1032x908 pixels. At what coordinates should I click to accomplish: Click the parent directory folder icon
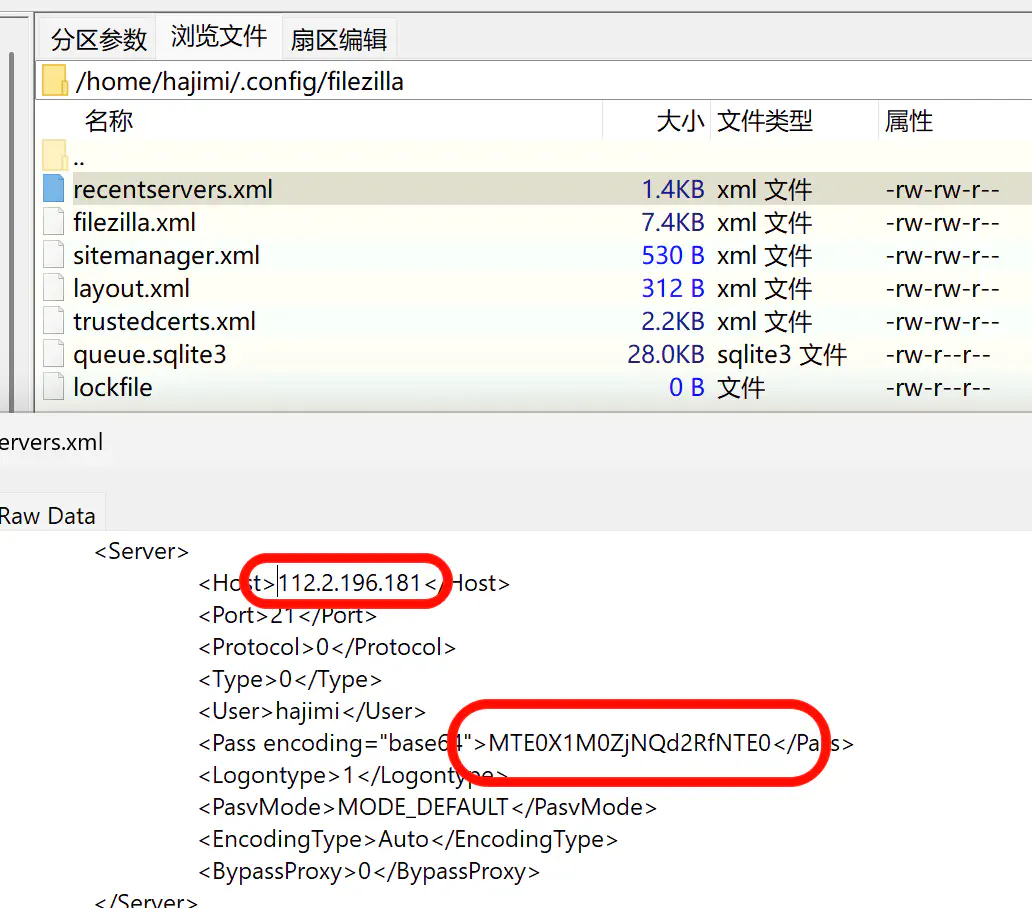point(55,156)
